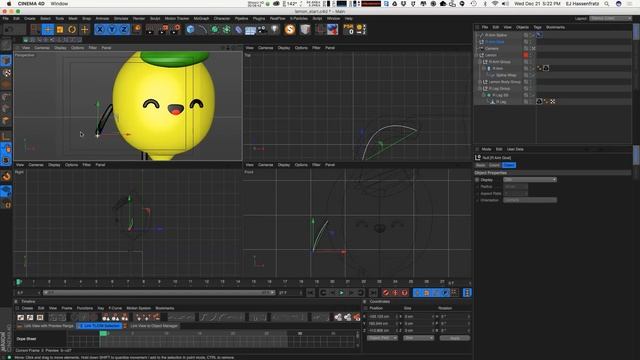The height and width of the screenshot is (360, 640).
Task: Toggle Autokeying on the timeline bar
Action: pos(395,293)
